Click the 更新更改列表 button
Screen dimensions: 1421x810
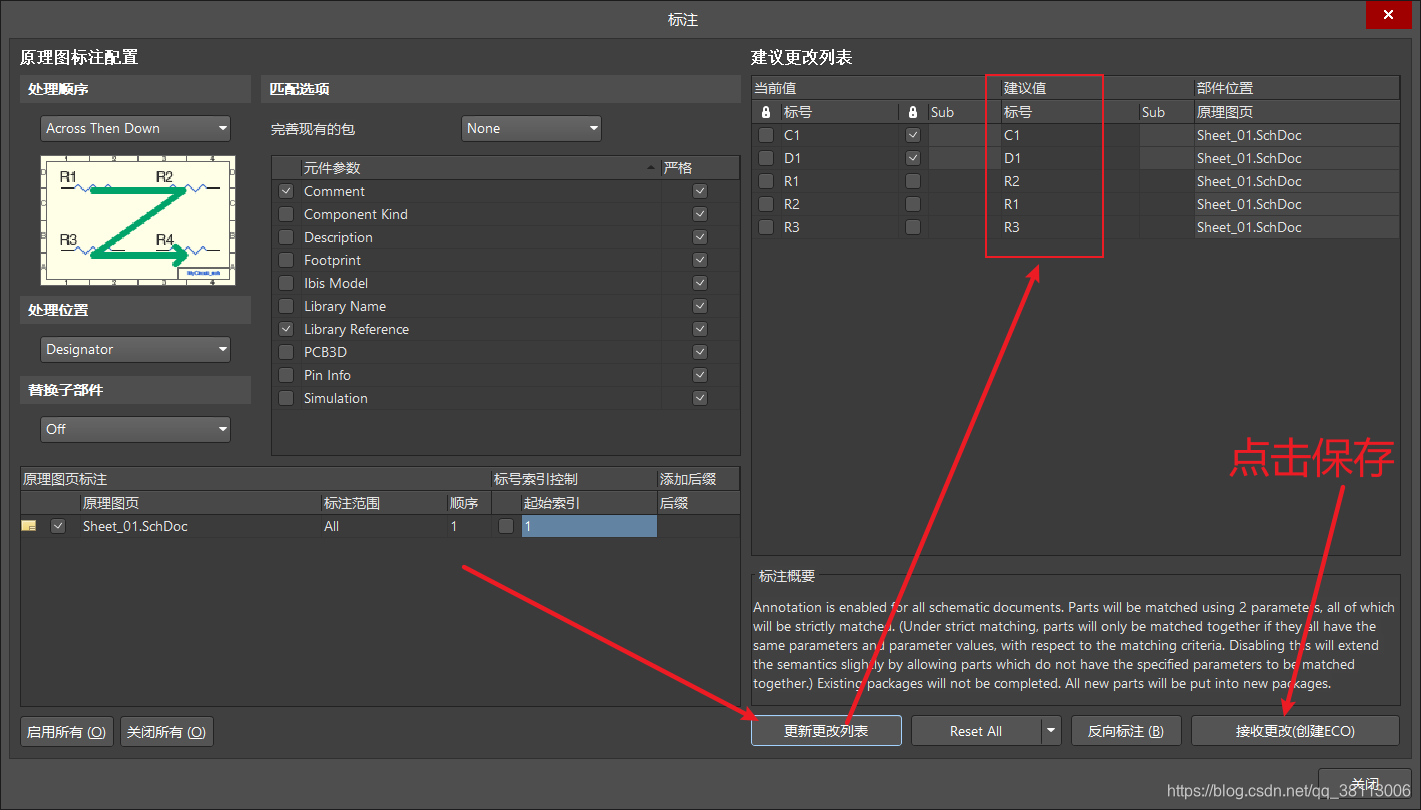click(826, 731)
